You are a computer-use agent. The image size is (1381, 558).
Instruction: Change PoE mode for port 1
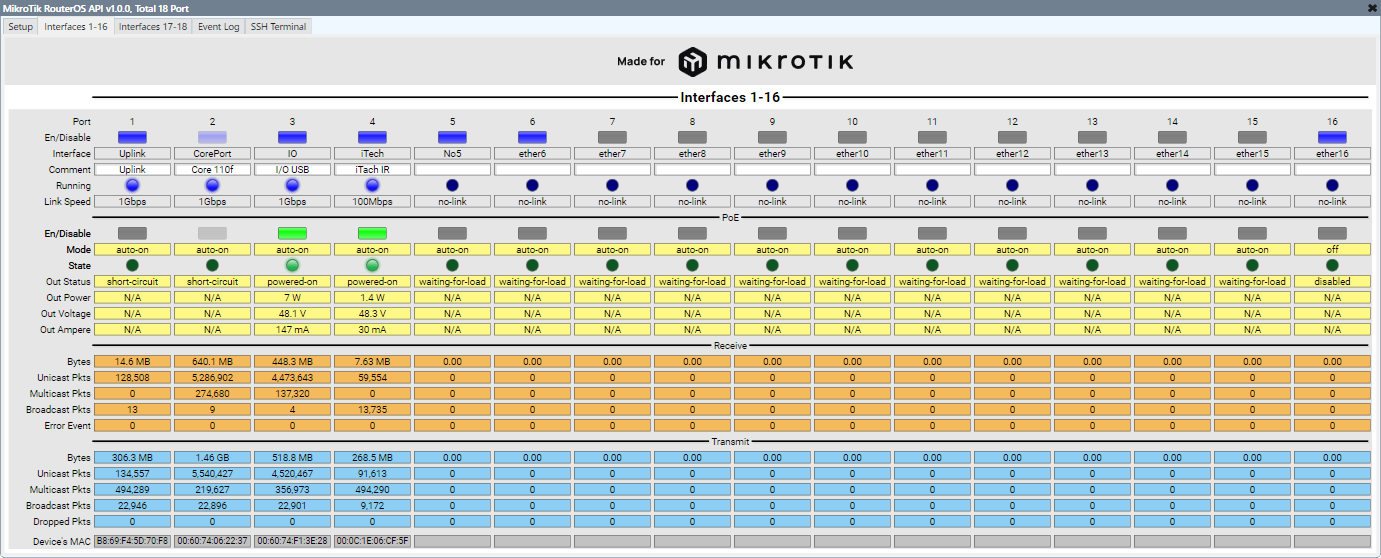coord(132,250)
